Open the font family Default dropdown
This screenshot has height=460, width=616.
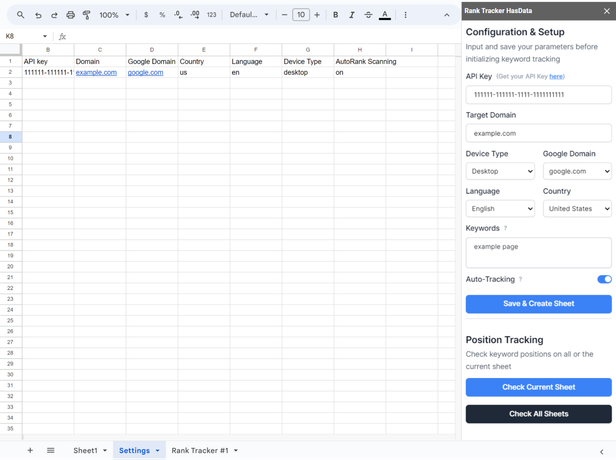pos(249,15)
